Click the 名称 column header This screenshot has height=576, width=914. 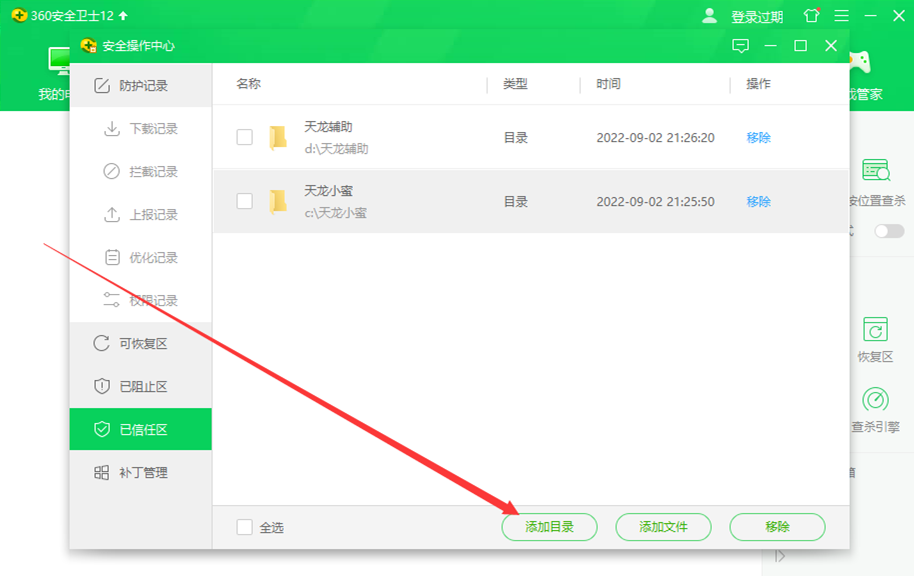pos(248,84)
